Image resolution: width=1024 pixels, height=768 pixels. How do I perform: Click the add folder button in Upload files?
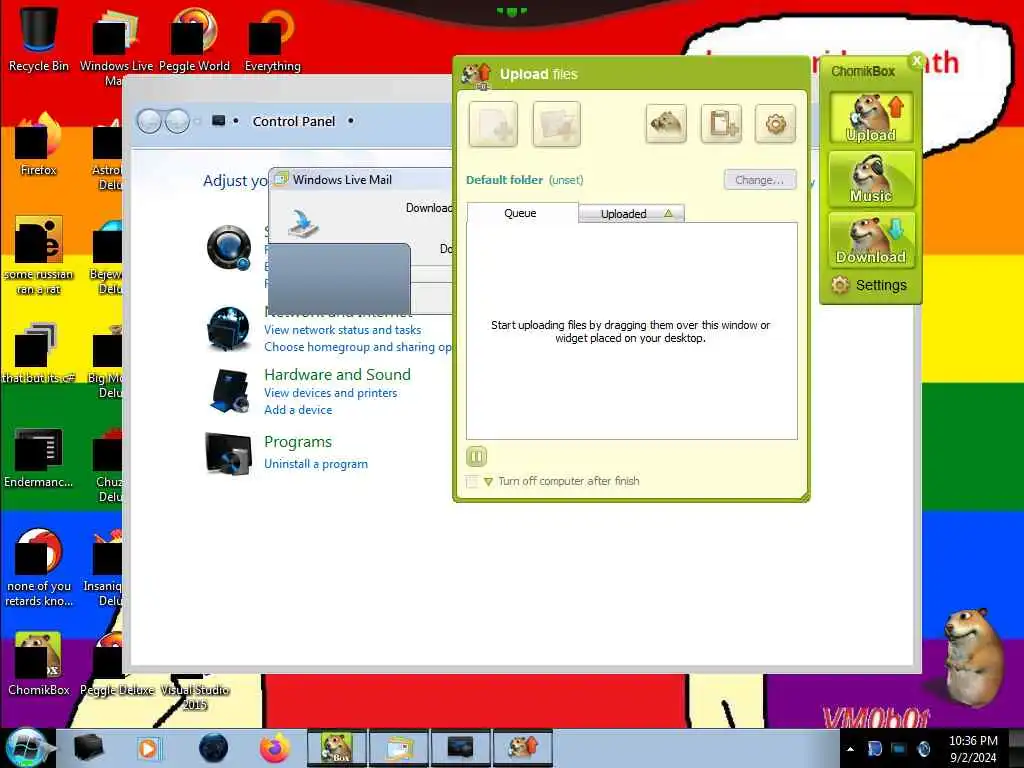point(556,124)
